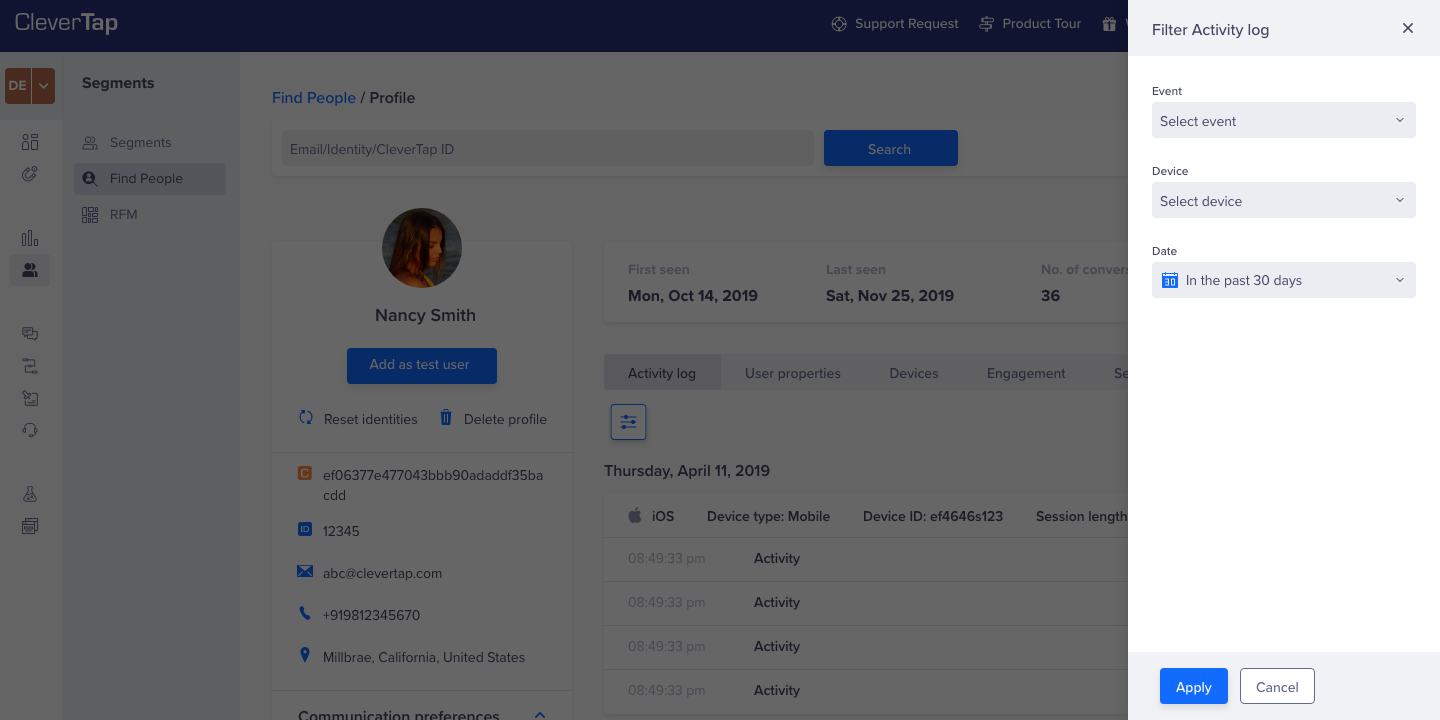Click the activity log filter sliders icon

tap(628, 422)
